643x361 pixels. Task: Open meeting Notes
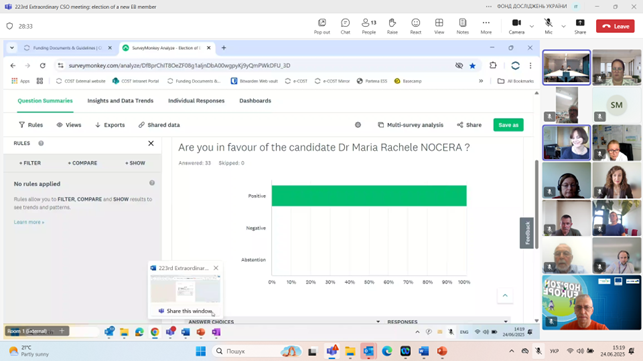[463, 26]
